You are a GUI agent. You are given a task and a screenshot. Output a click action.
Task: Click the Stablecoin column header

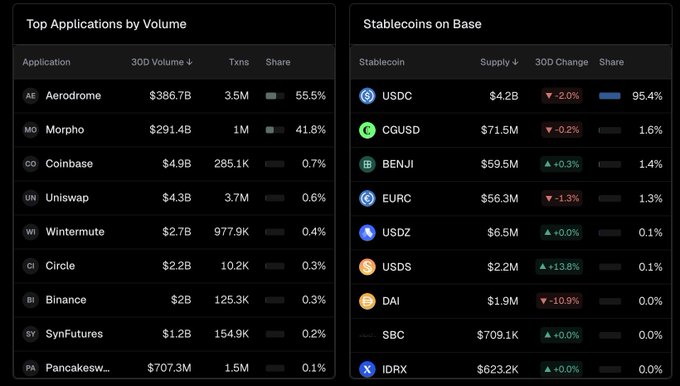point(382,62)
